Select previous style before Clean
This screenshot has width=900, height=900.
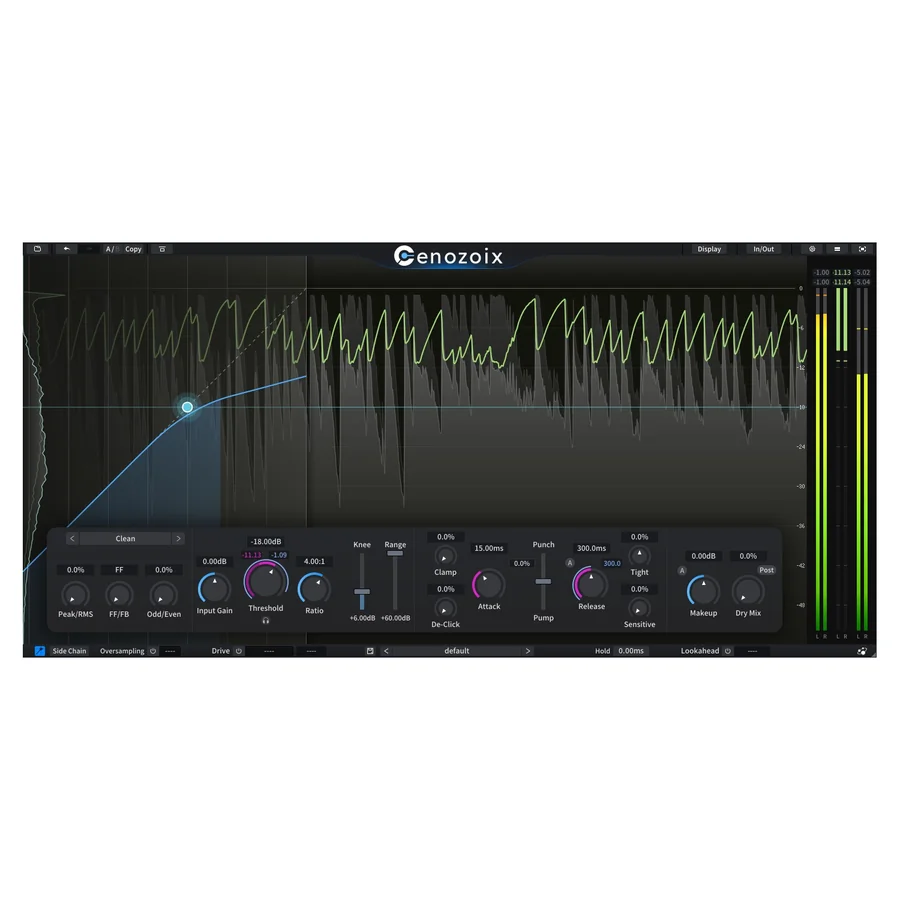[72, 538]
